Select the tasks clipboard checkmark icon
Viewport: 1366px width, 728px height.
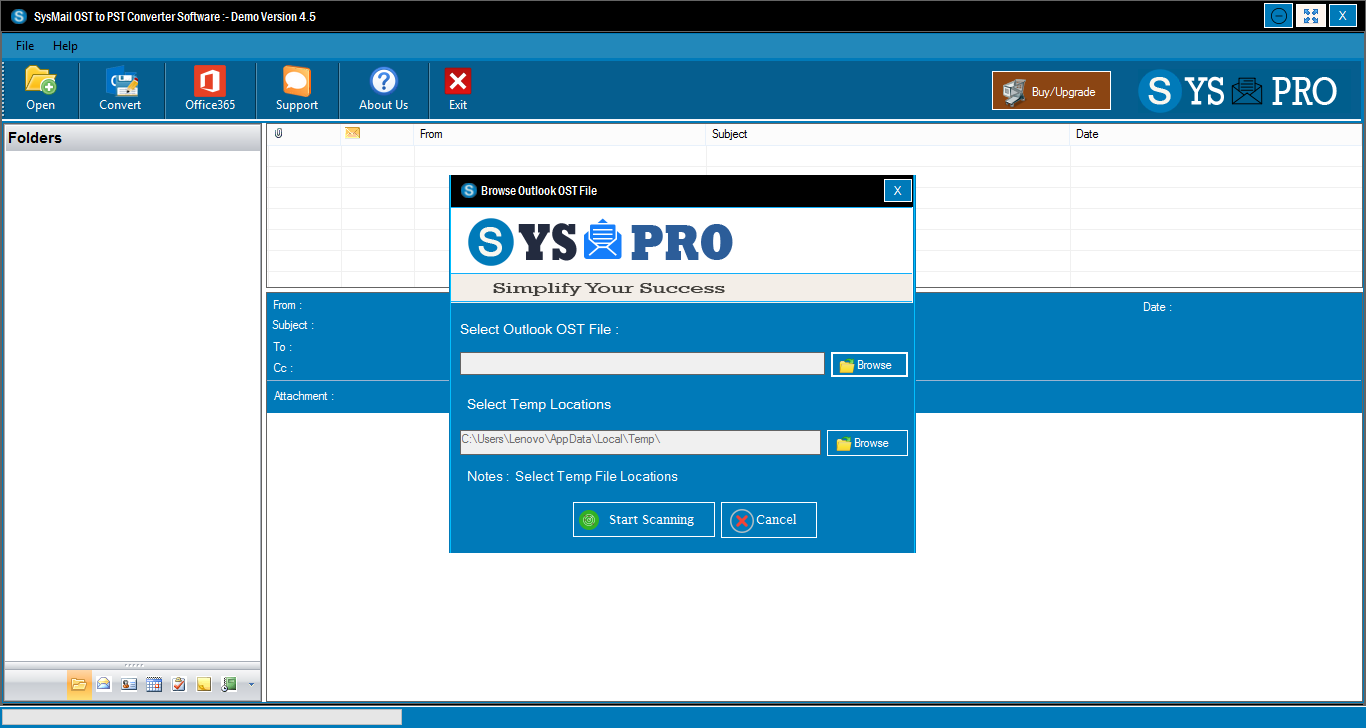coord(179,684)
